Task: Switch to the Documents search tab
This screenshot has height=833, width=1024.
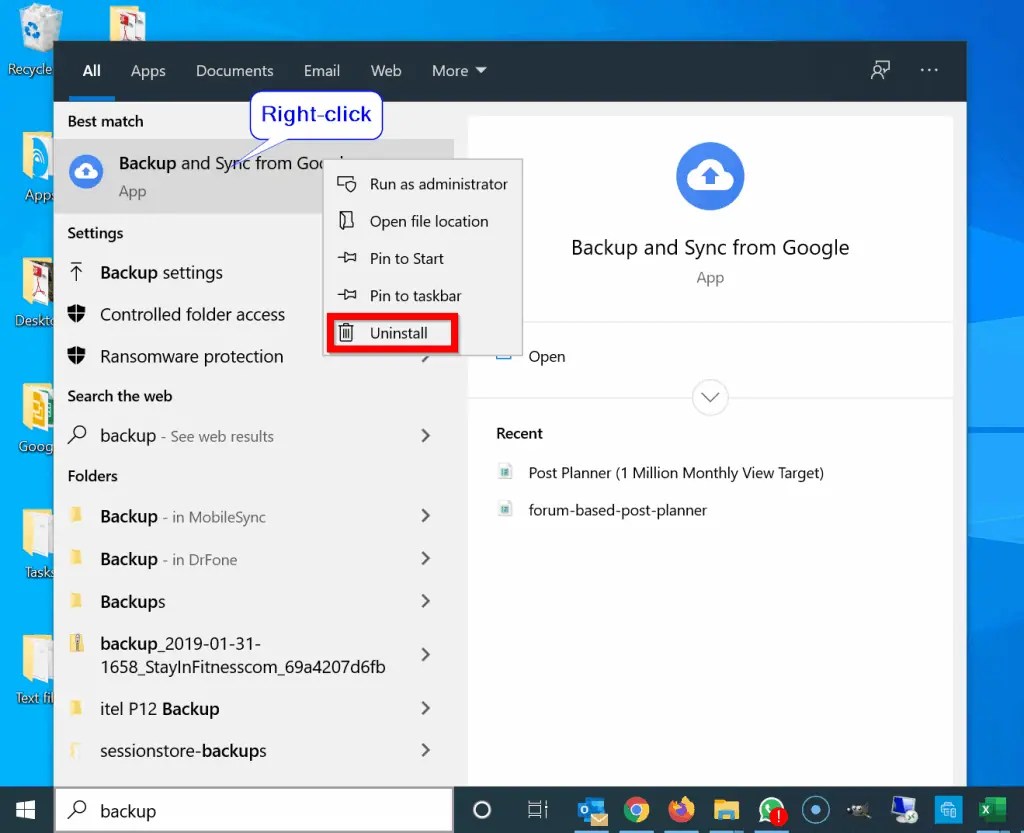Action: pos(234,70)
